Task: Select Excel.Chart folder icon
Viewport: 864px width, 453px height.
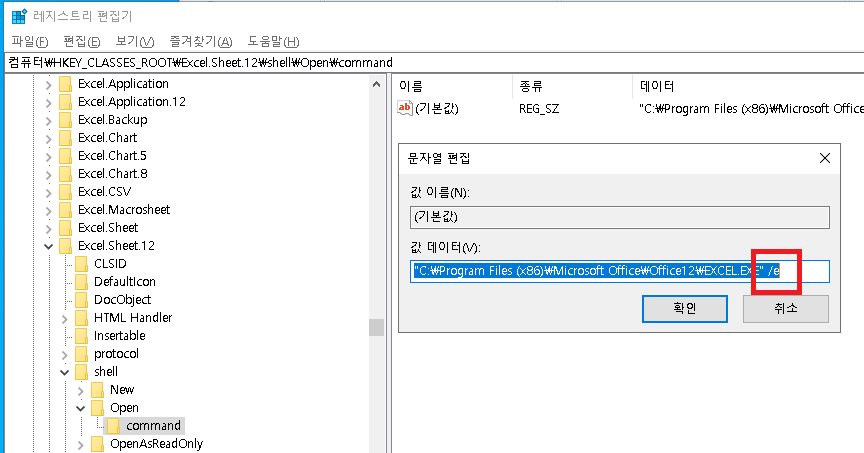Action: point(65,138)
